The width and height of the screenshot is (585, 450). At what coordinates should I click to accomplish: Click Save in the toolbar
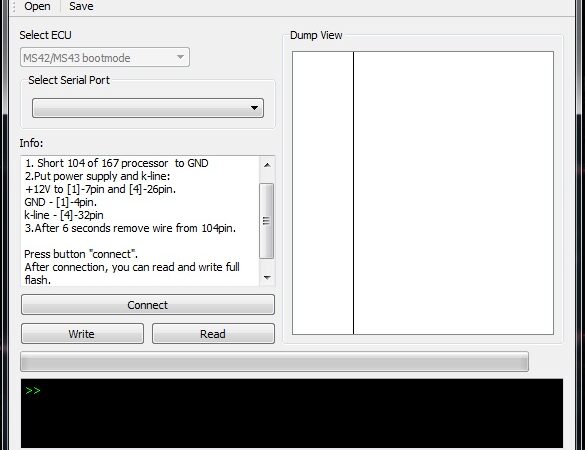point(81,6)
